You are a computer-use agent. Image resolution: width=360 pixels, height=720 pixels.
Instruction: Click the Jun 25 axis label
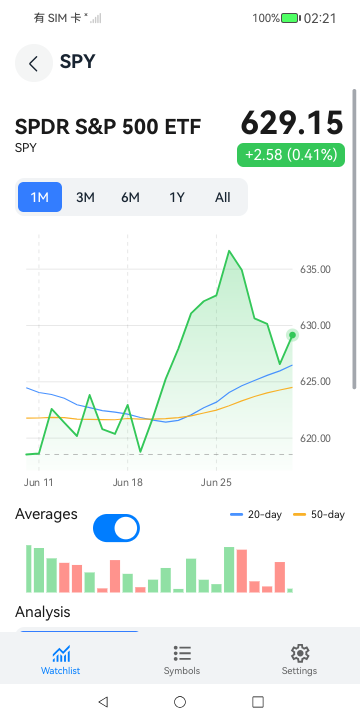click(216, 483)
